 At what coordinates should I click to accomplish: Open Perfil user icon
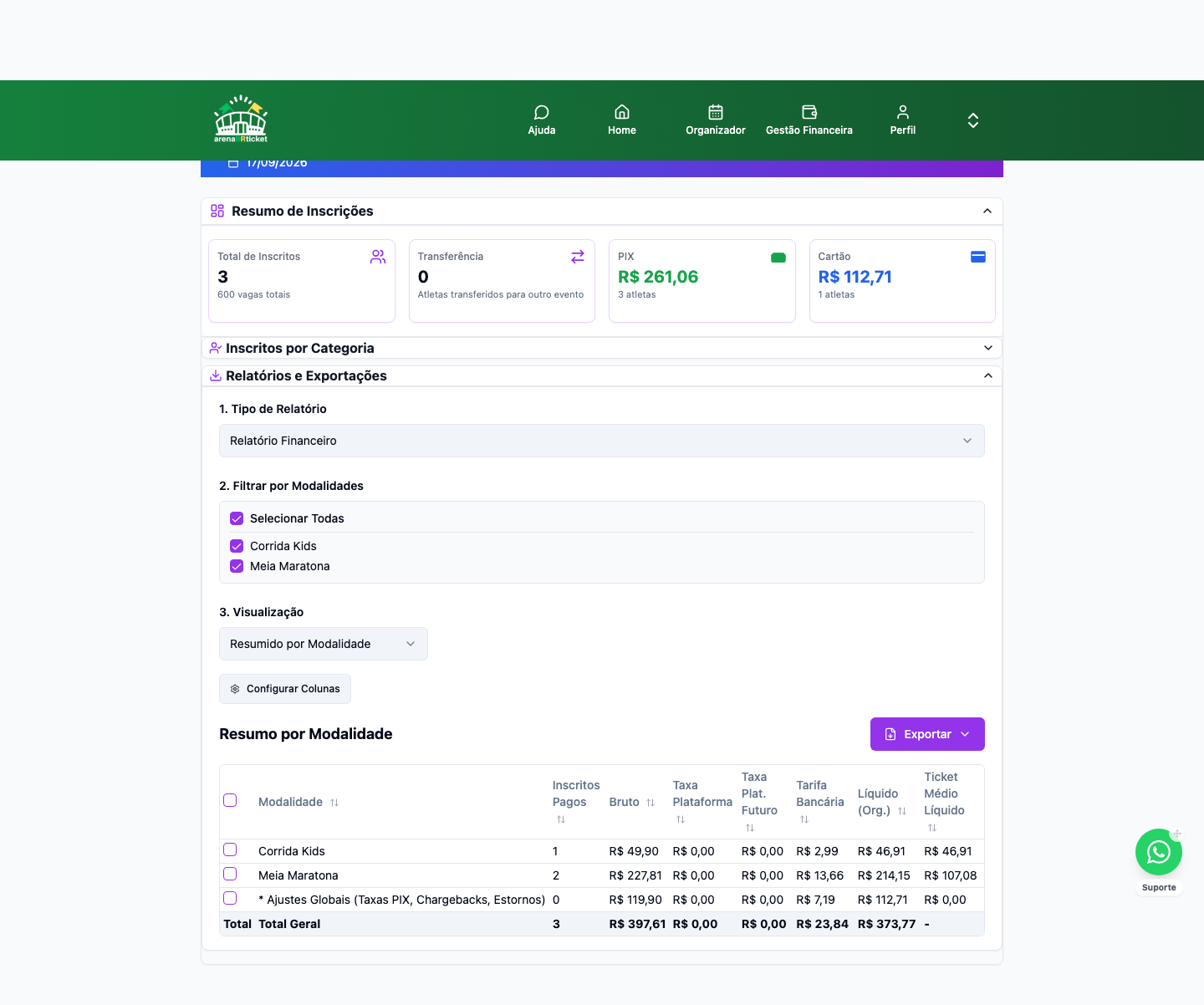click(903, 112)
